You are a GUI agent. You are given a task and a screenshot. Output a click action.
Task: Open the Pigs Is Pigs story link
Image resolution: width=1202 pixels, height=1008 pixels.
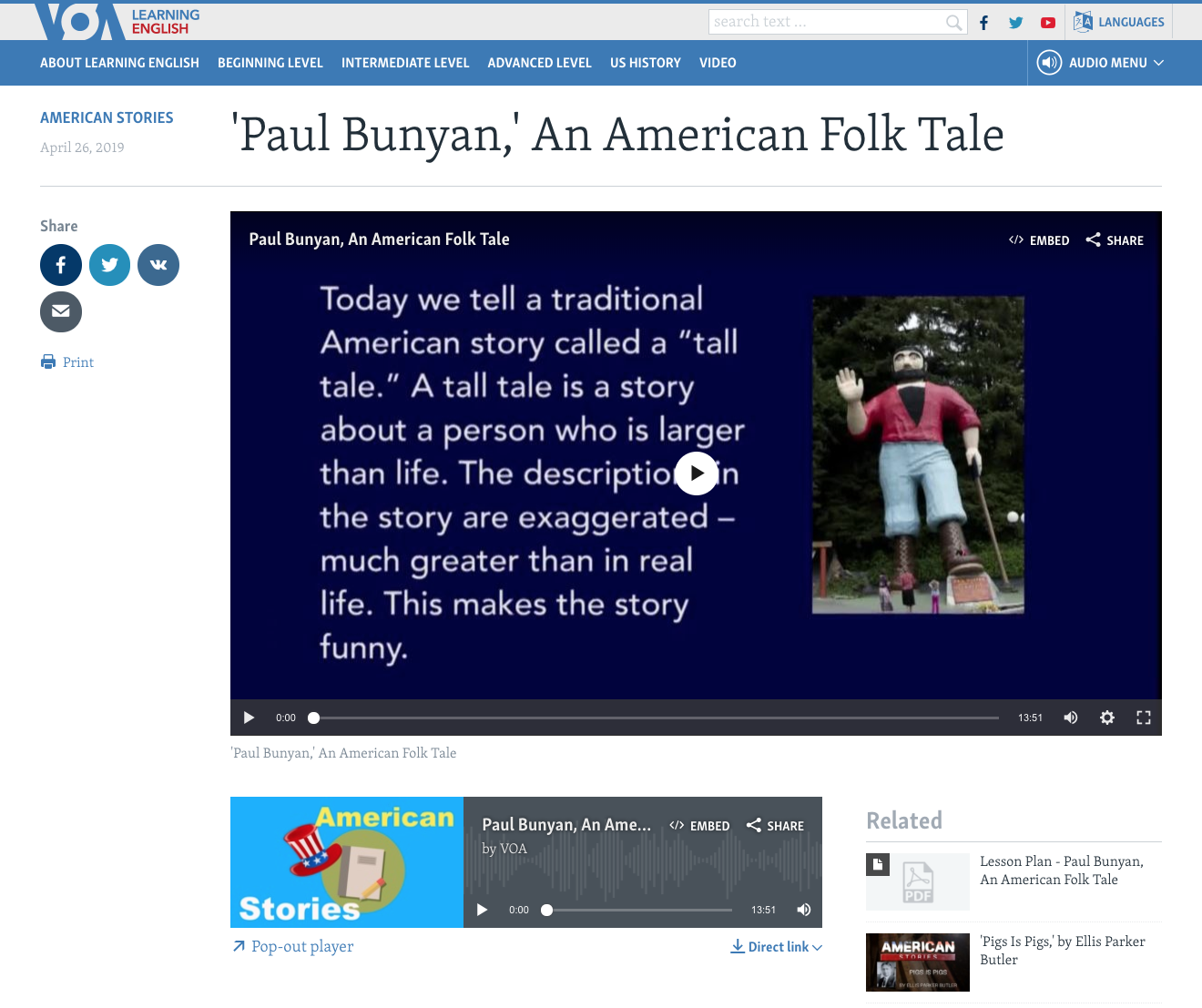tap(1062, 950)
